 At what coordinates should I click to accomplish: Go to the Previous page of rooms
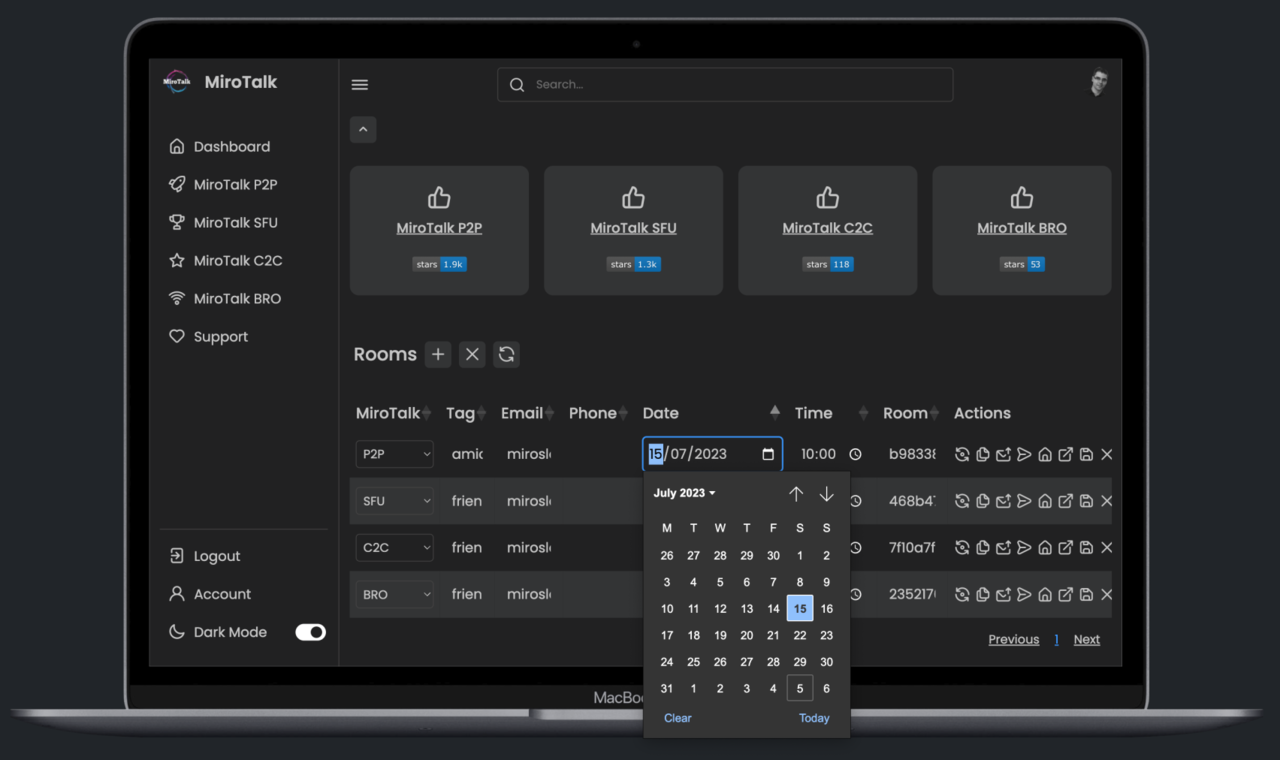point(1014,640)
